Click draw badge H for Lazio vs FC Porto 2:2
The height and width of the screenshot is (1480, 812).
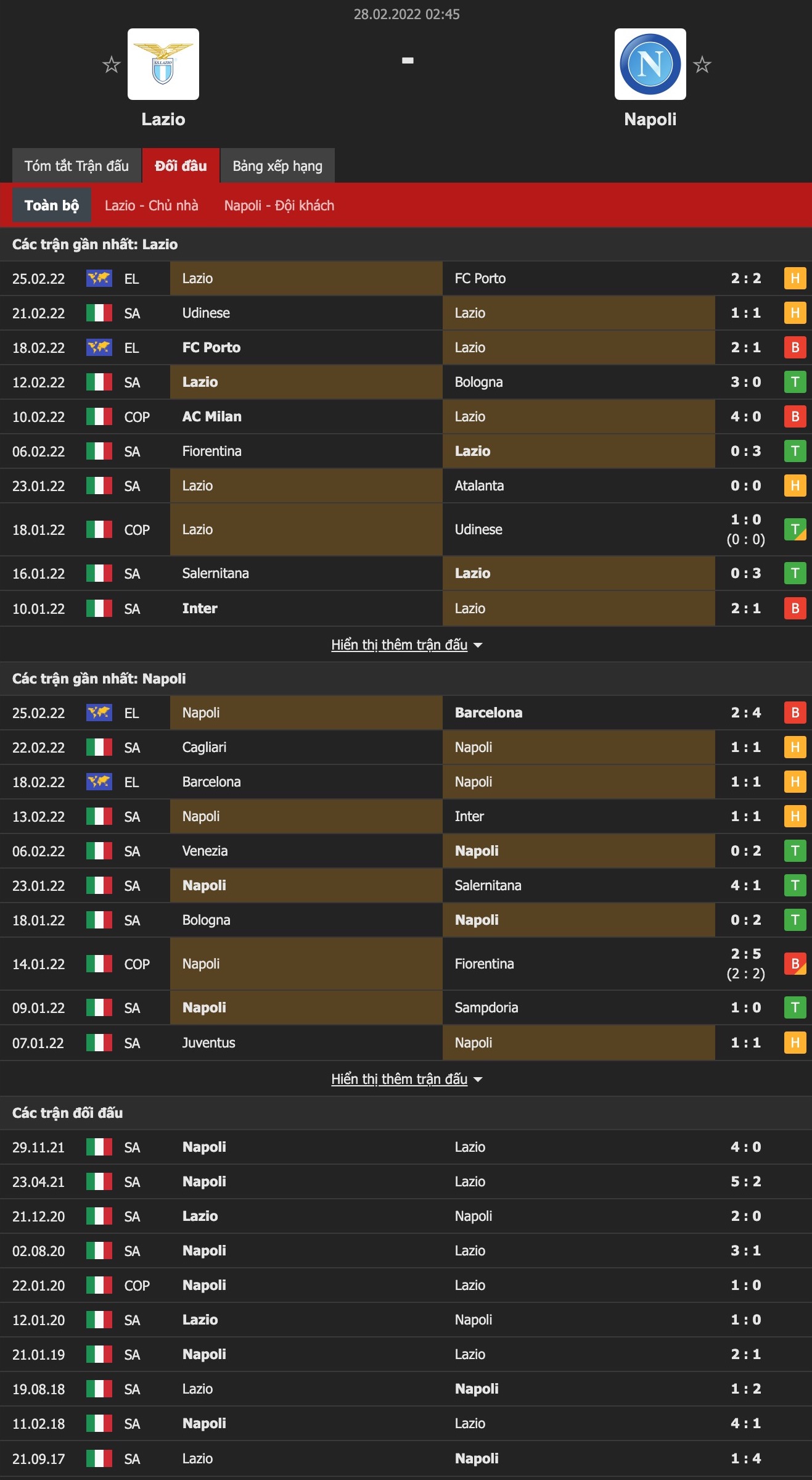795,278
